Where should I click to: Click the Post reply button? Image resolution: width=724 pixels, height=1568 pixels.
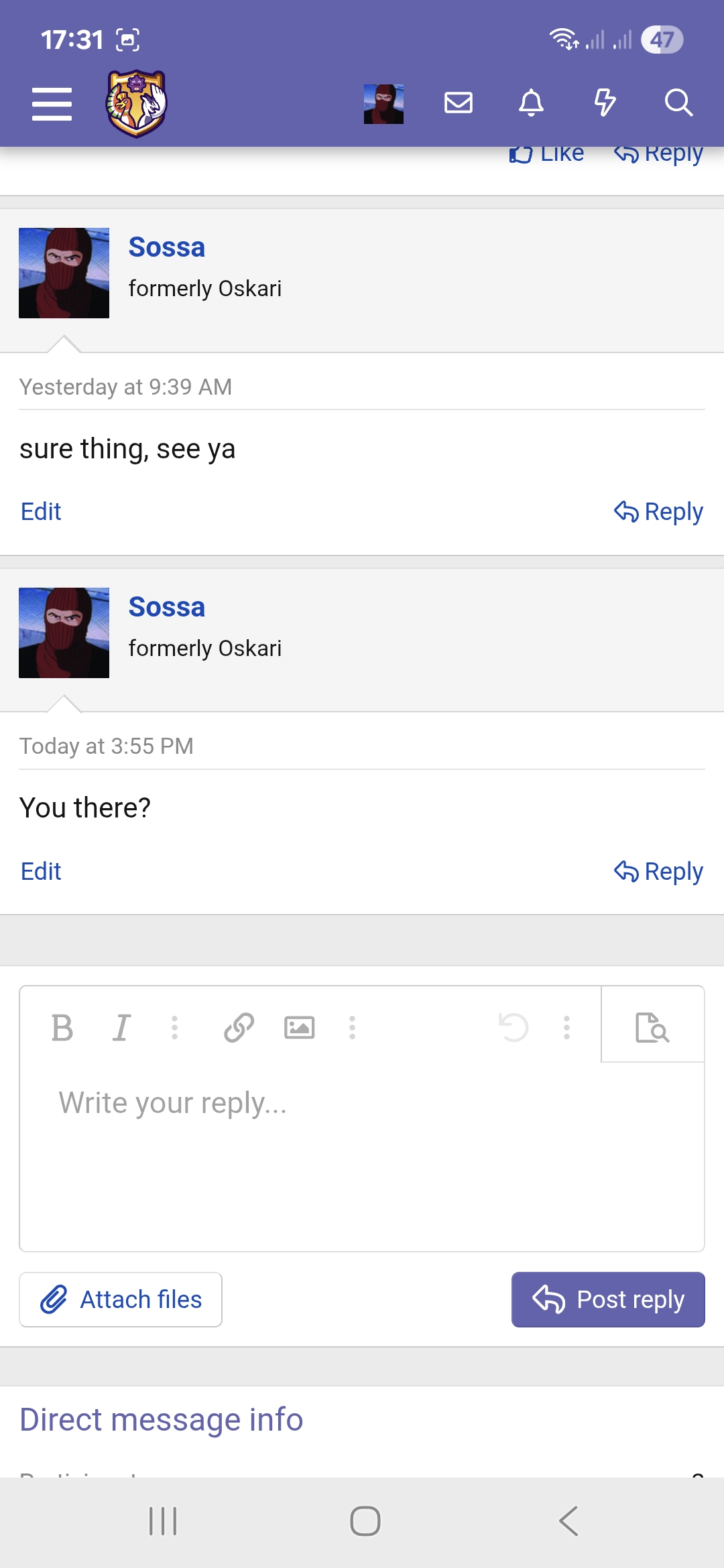[608, 1299]
